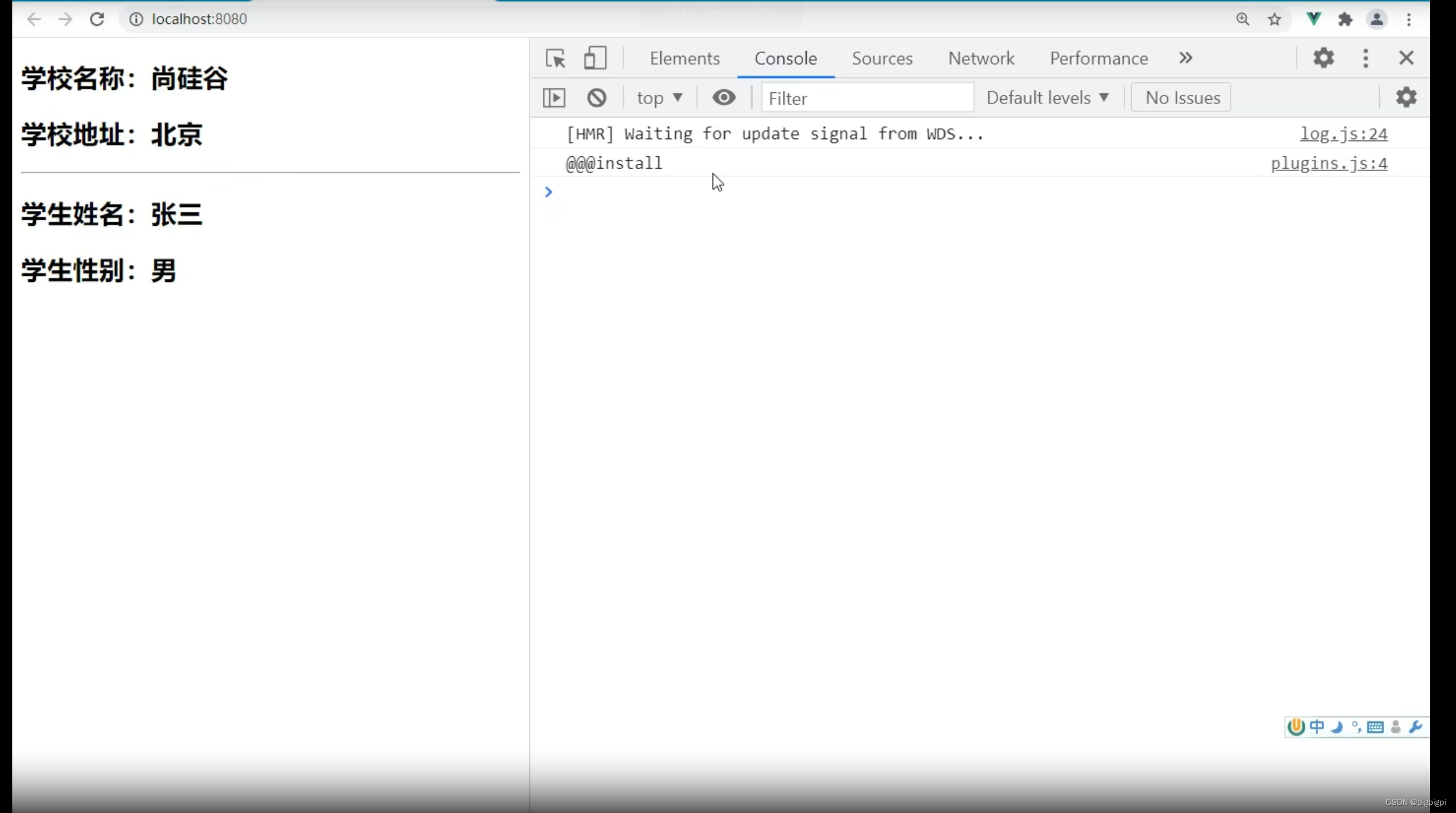Select the @@@install log message

(x=614, y=163)
